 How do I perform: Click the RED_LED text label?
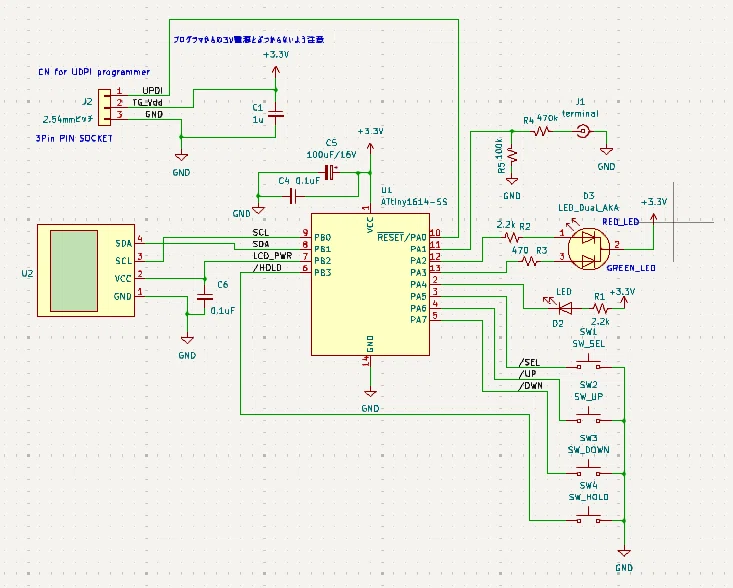[x=620, y=222]
